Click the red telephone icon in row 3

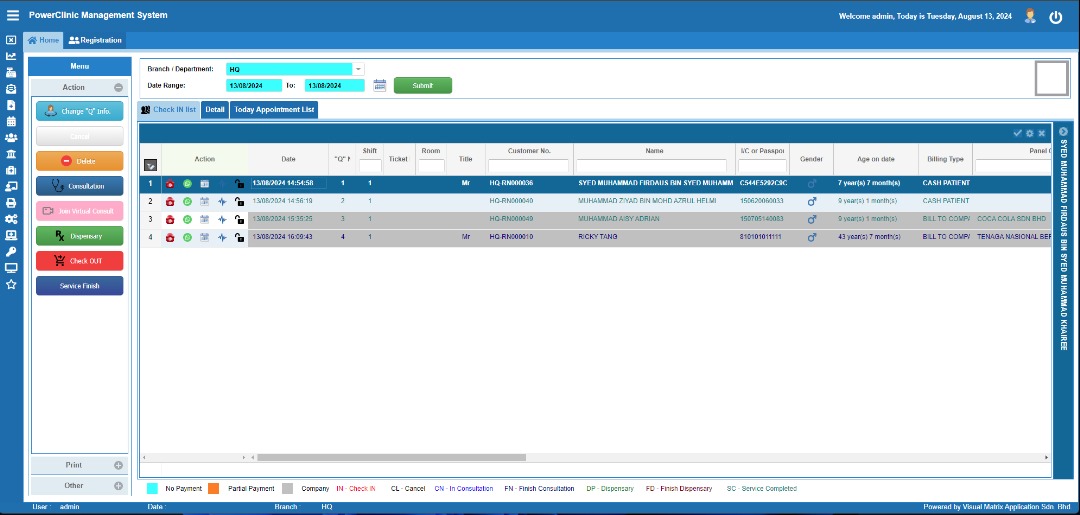click(170, 219)
